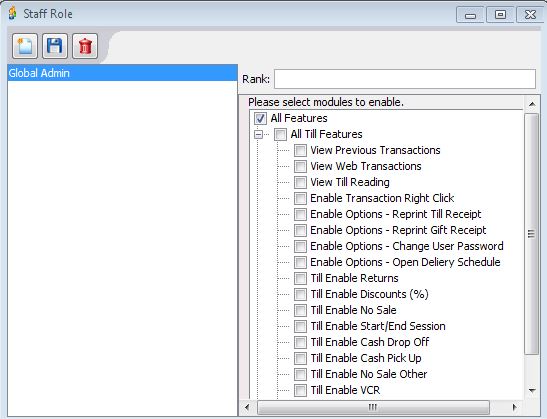Click the scroll down arrow in module list
Screen dimensions: 547x419
pyautogui.click(x=532, y=390)
